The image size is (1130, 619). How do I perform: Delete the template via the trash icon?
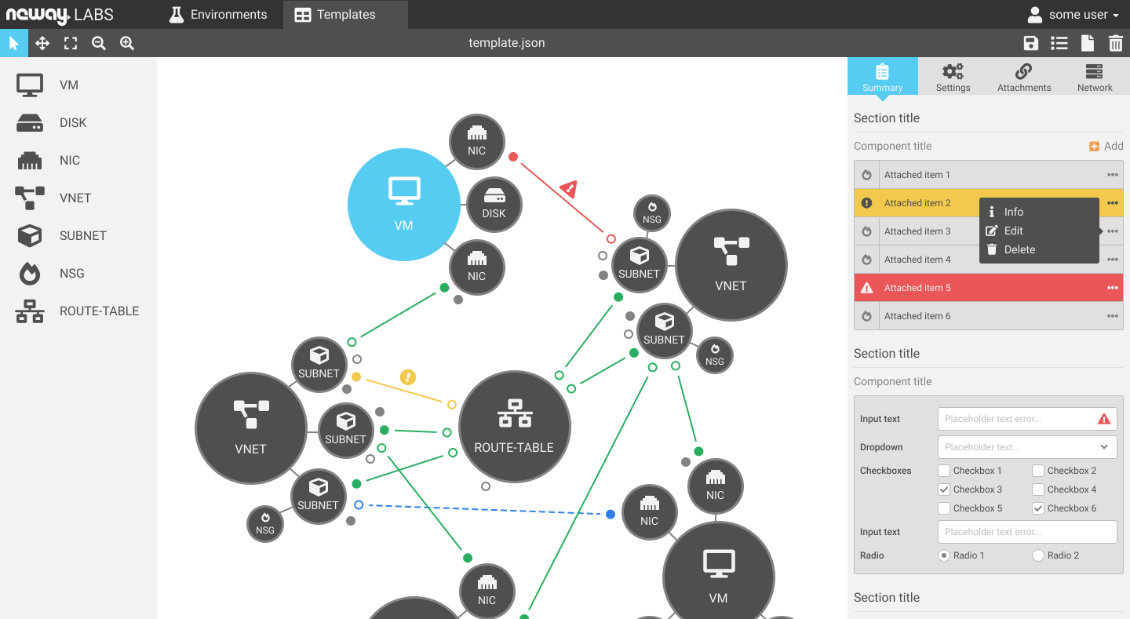tap(1116, 43)
